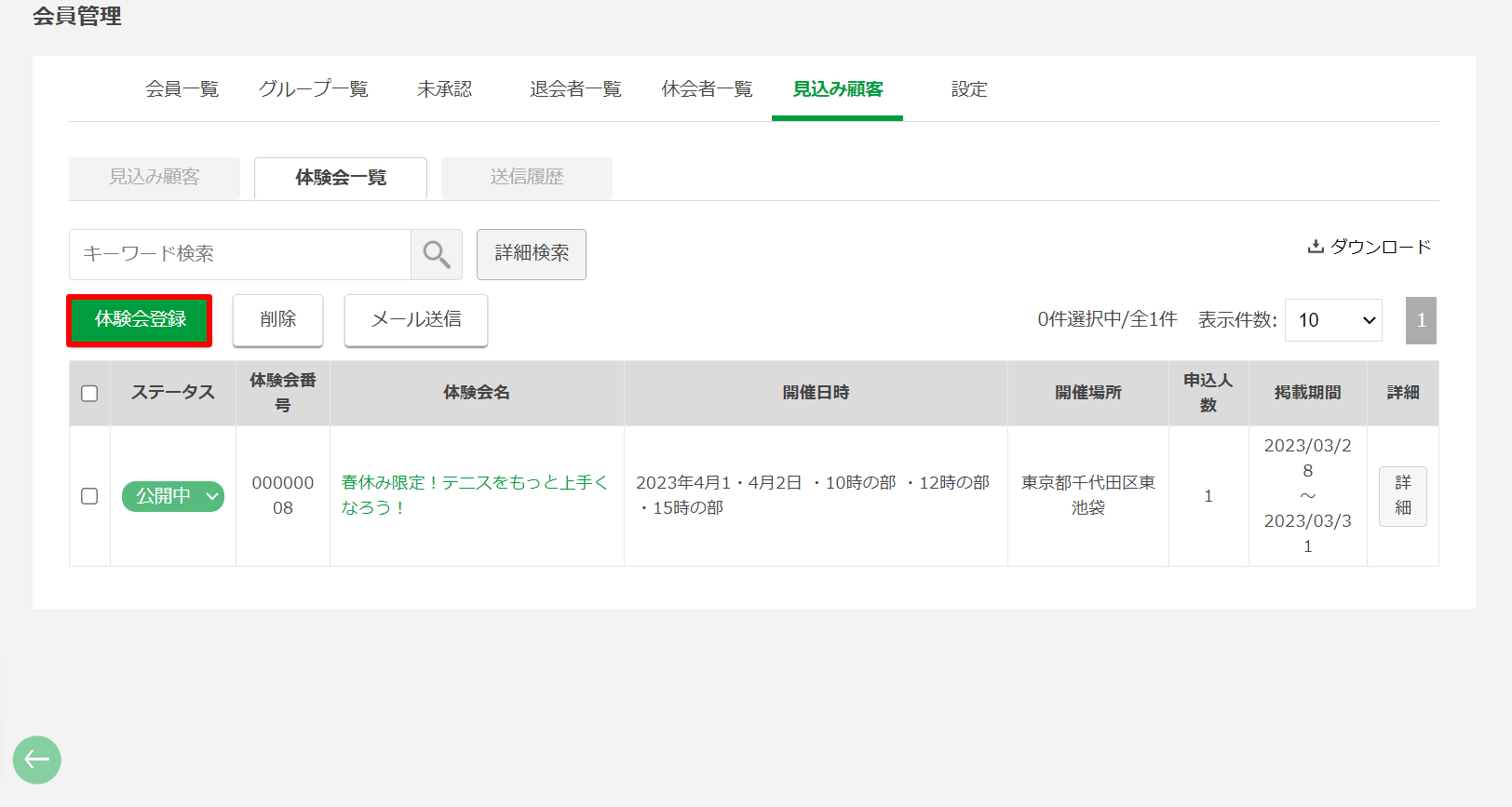
Task: Click the green 体験会登録 button
Action: pyautogui.click(x=140, y=320)
